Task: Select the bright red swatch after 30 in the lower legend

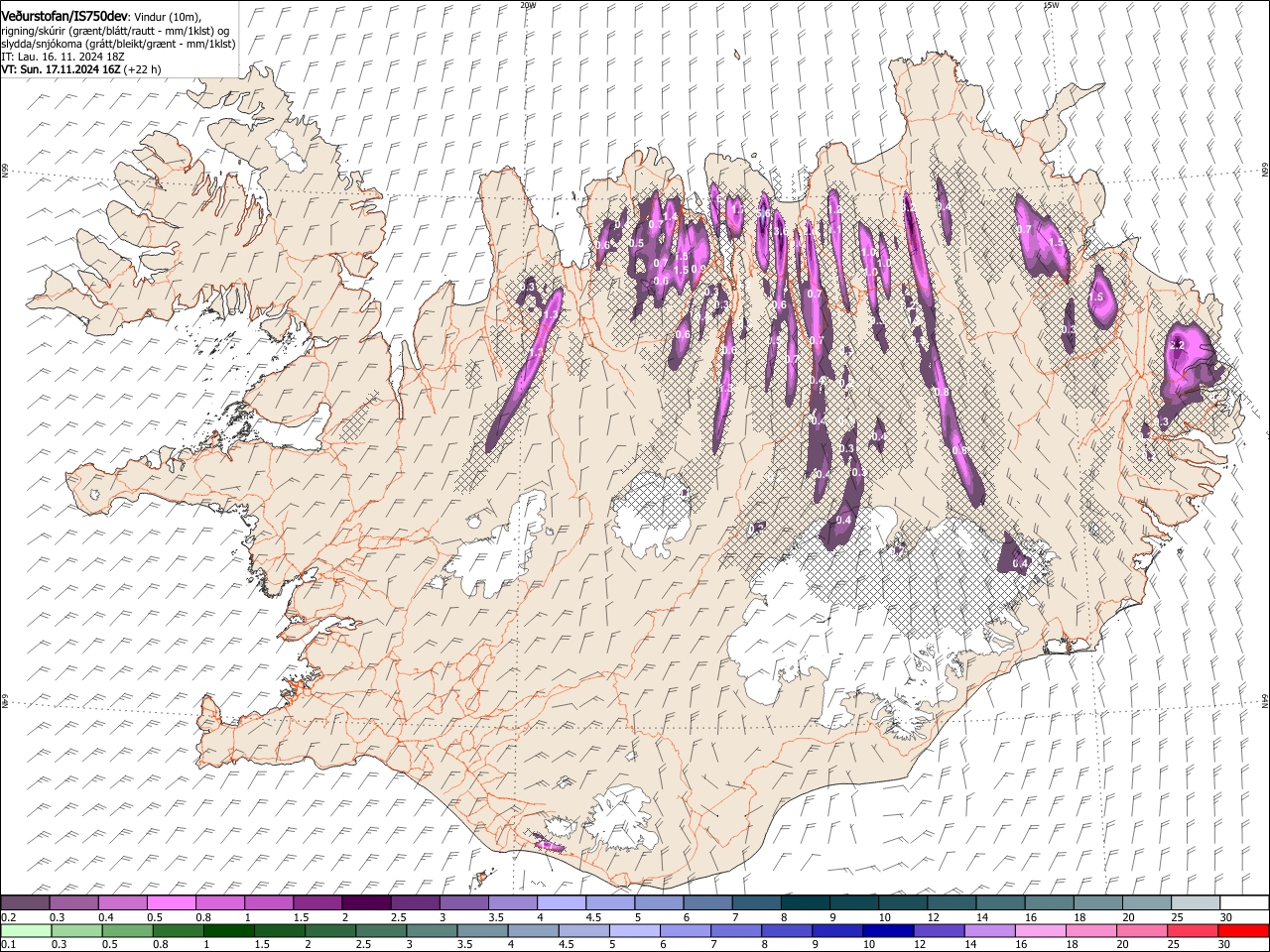Action: coord(1243,930)
